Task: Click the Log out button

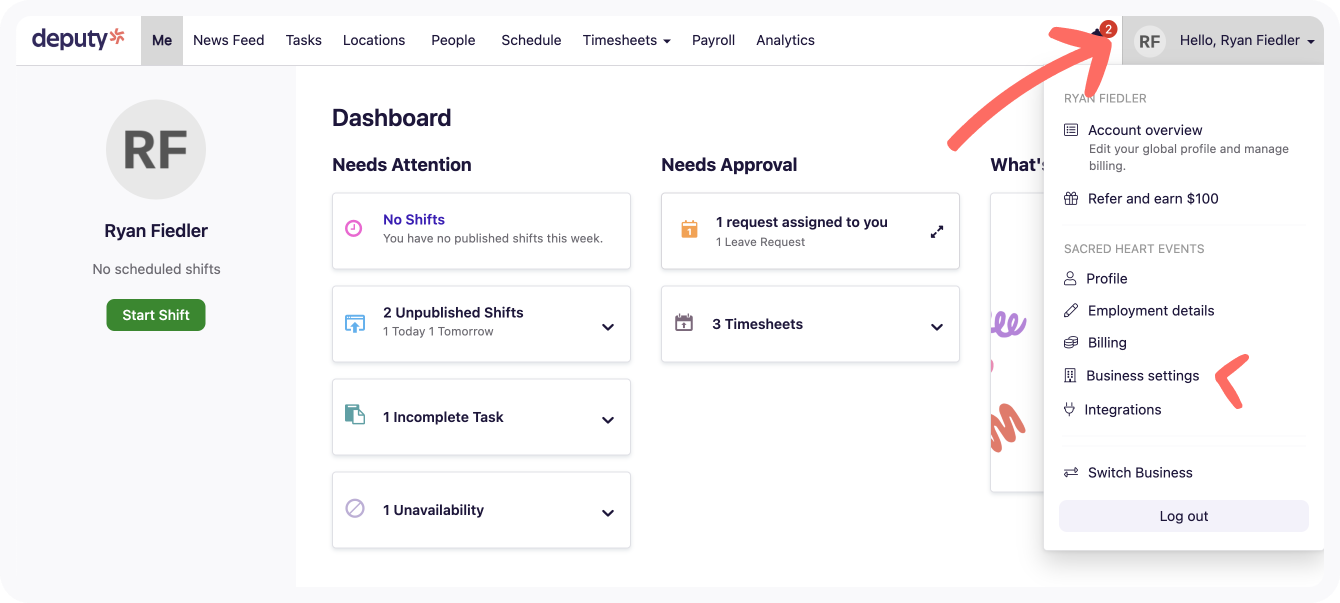Action: (x=1183, y=516)
